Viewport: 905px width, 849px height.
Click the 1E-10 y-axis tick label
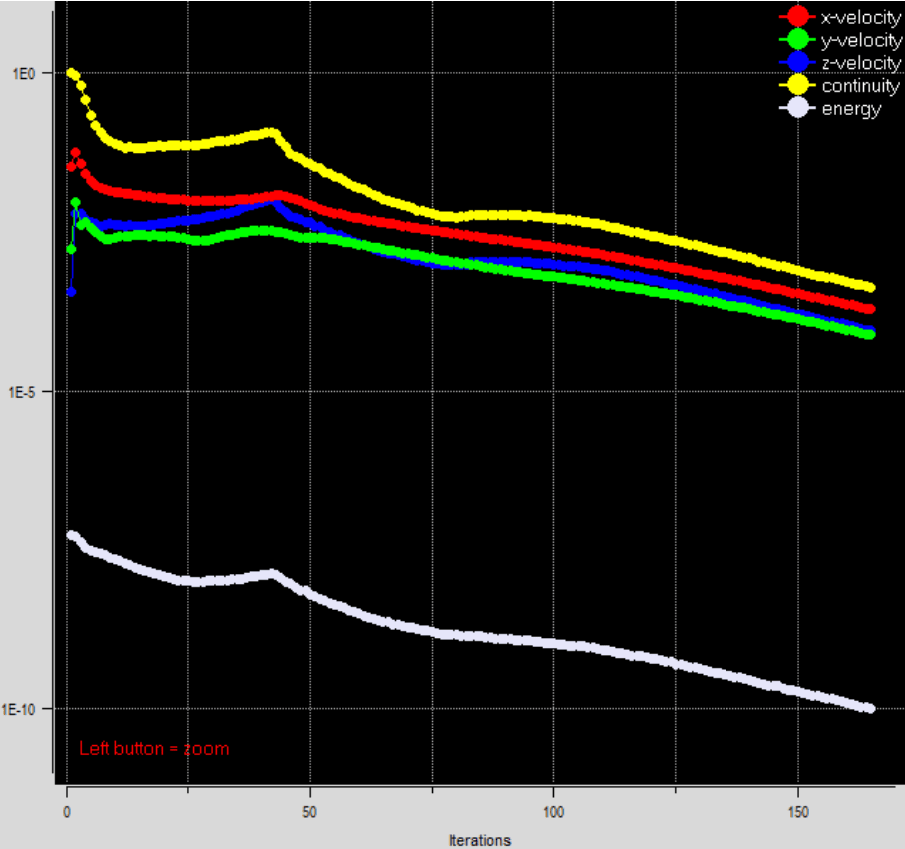tap(22, 708)
